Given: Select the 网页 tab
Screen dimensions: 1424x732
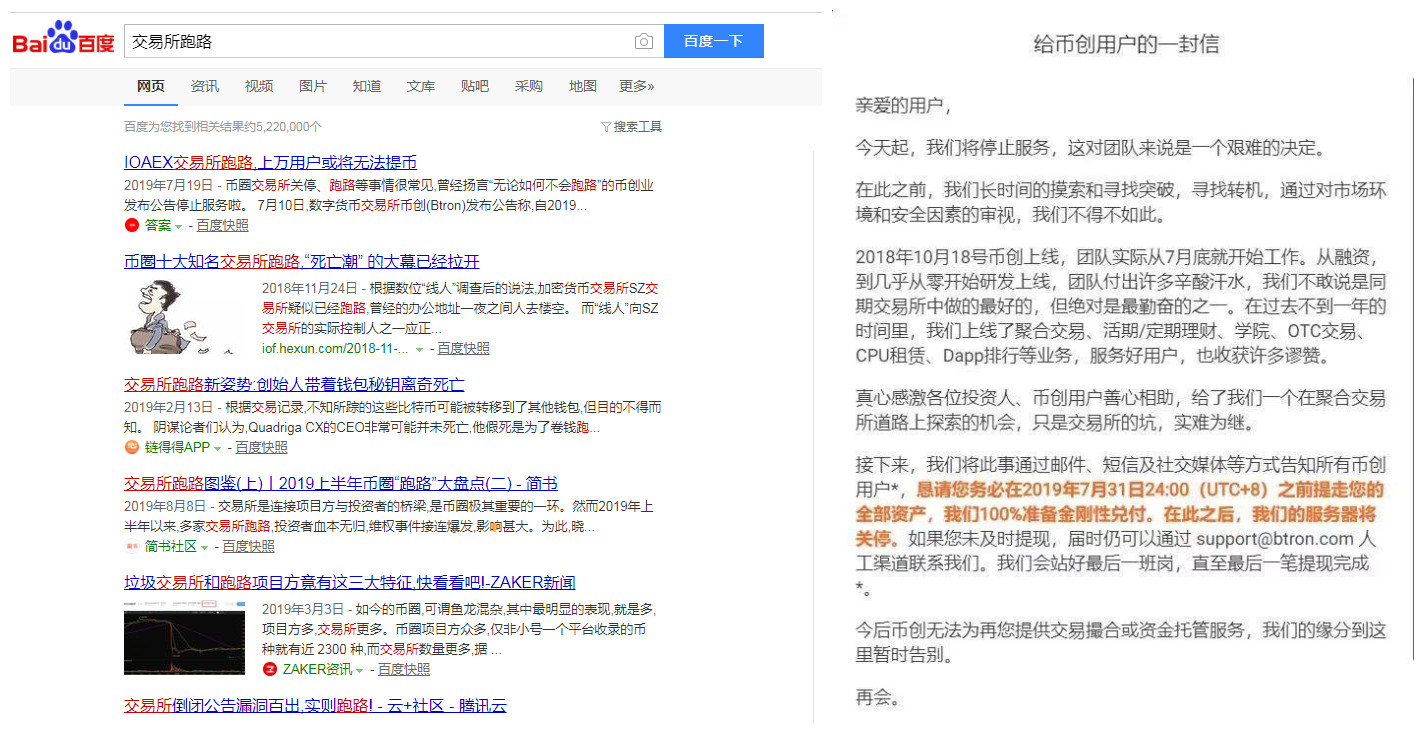Looking at the screenshot, I should pos(151,86).
